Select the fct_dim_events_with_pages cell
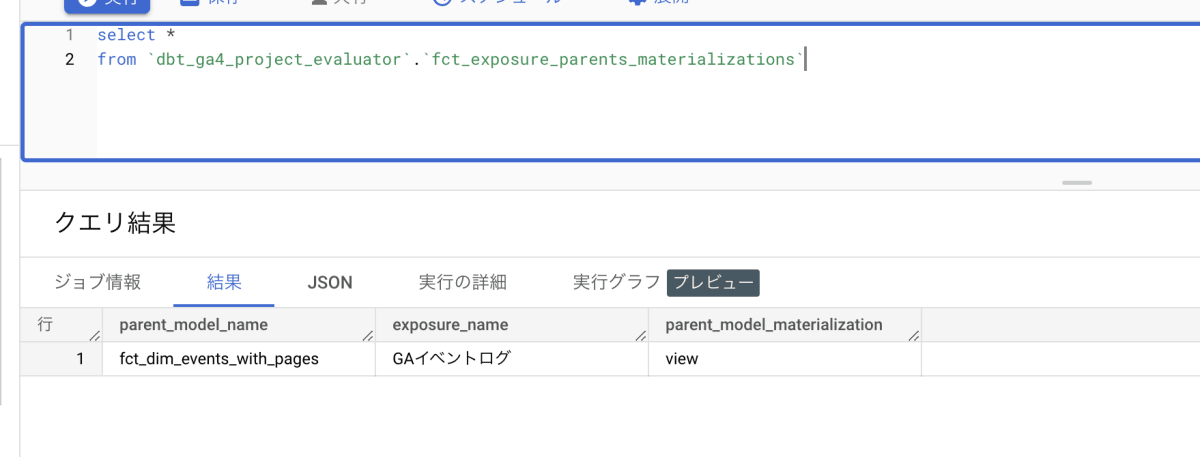Image resolution: width=1200 pixels, height=457 pixels. (219, 358)
